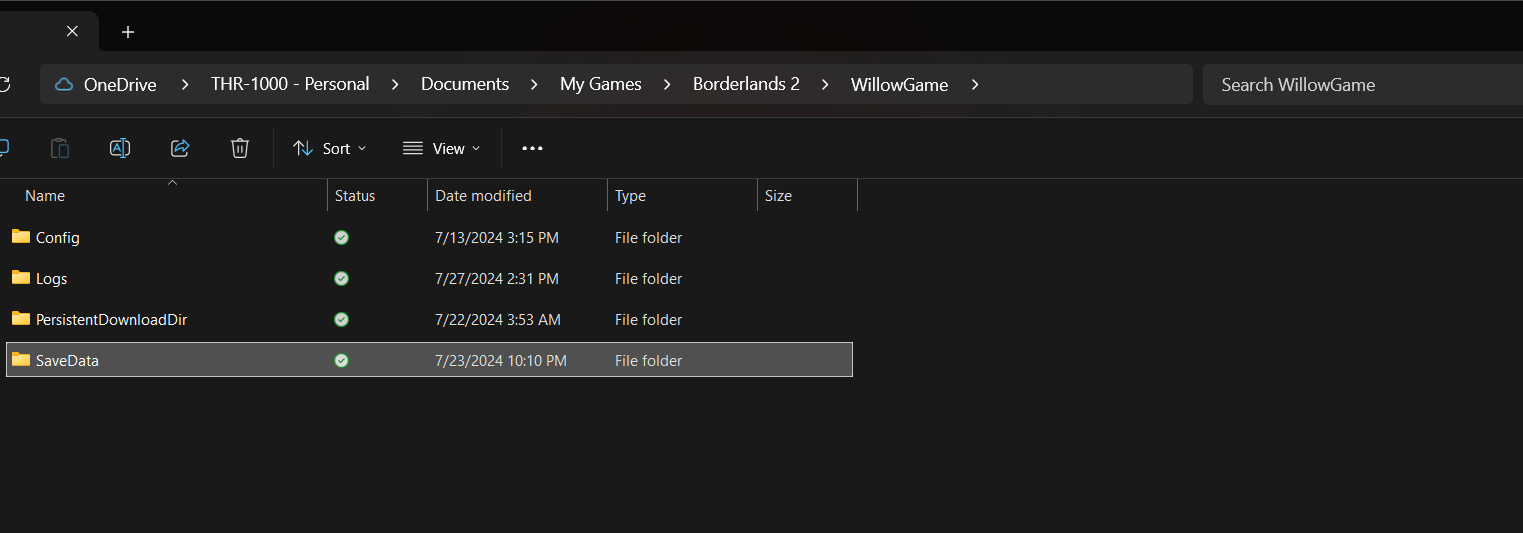This screenshot has height=533, width=1523.
Task: Navigate to Borderlands 2 breadcrumb
Action: tap(746, 84)
